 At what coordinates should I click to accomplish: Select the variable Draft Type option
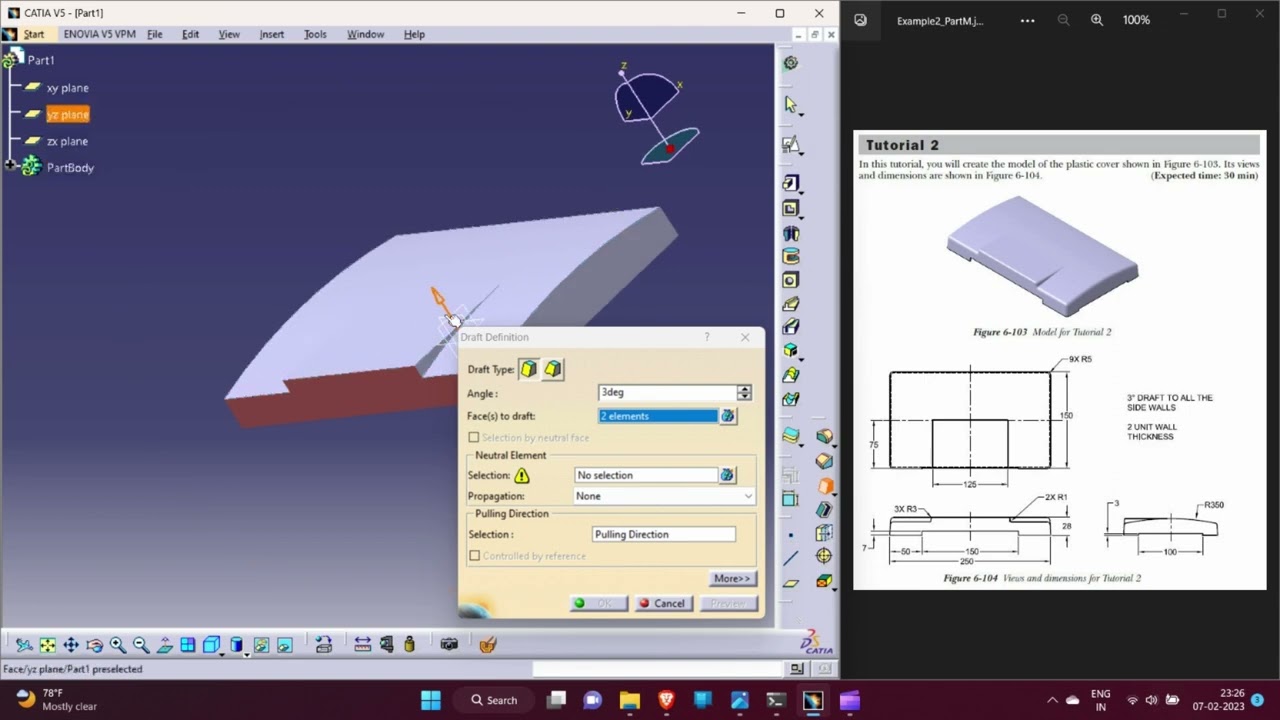(x=552, y=369)
